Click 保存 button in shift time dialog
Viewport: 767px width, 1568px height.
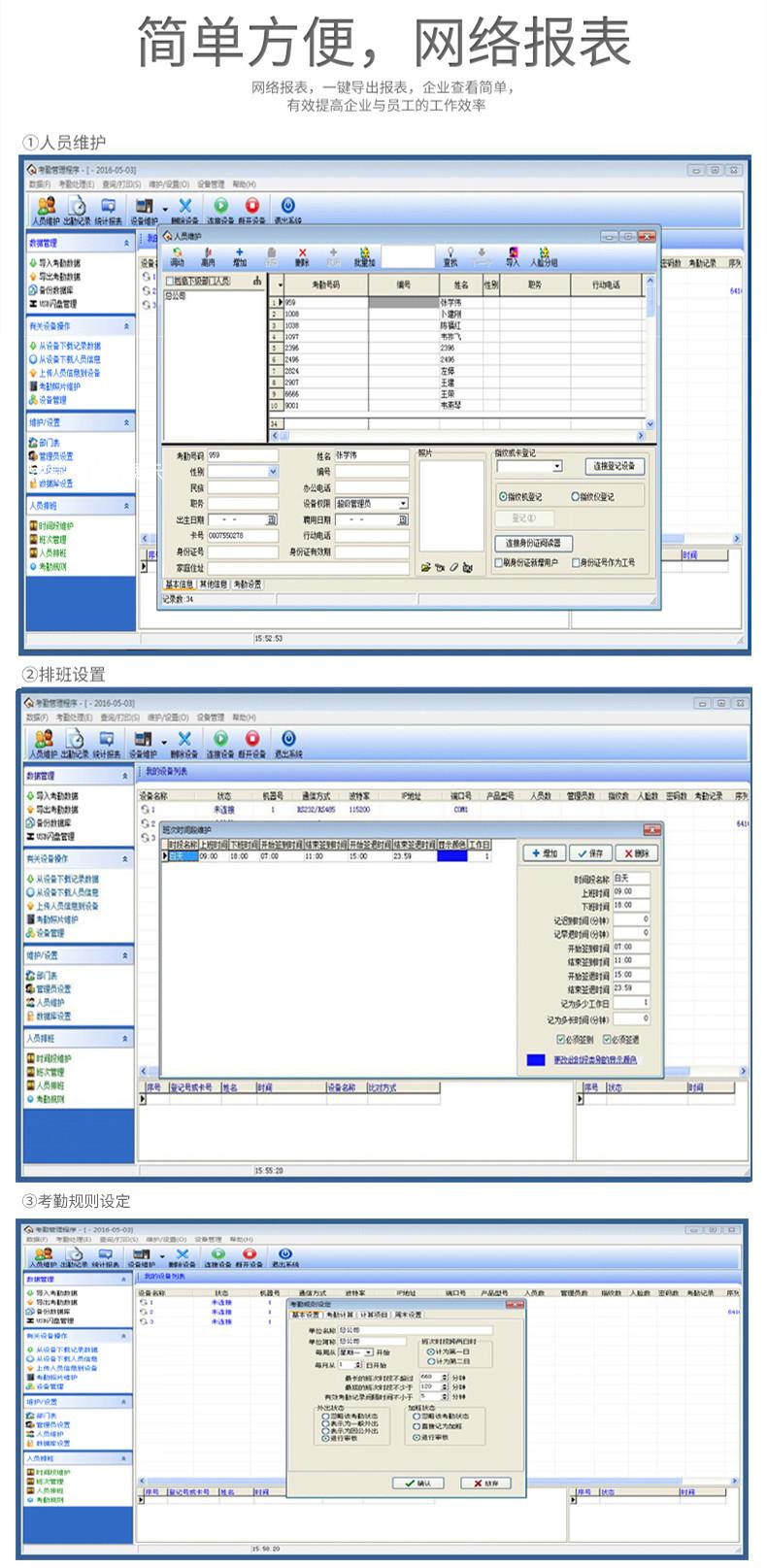590,852
